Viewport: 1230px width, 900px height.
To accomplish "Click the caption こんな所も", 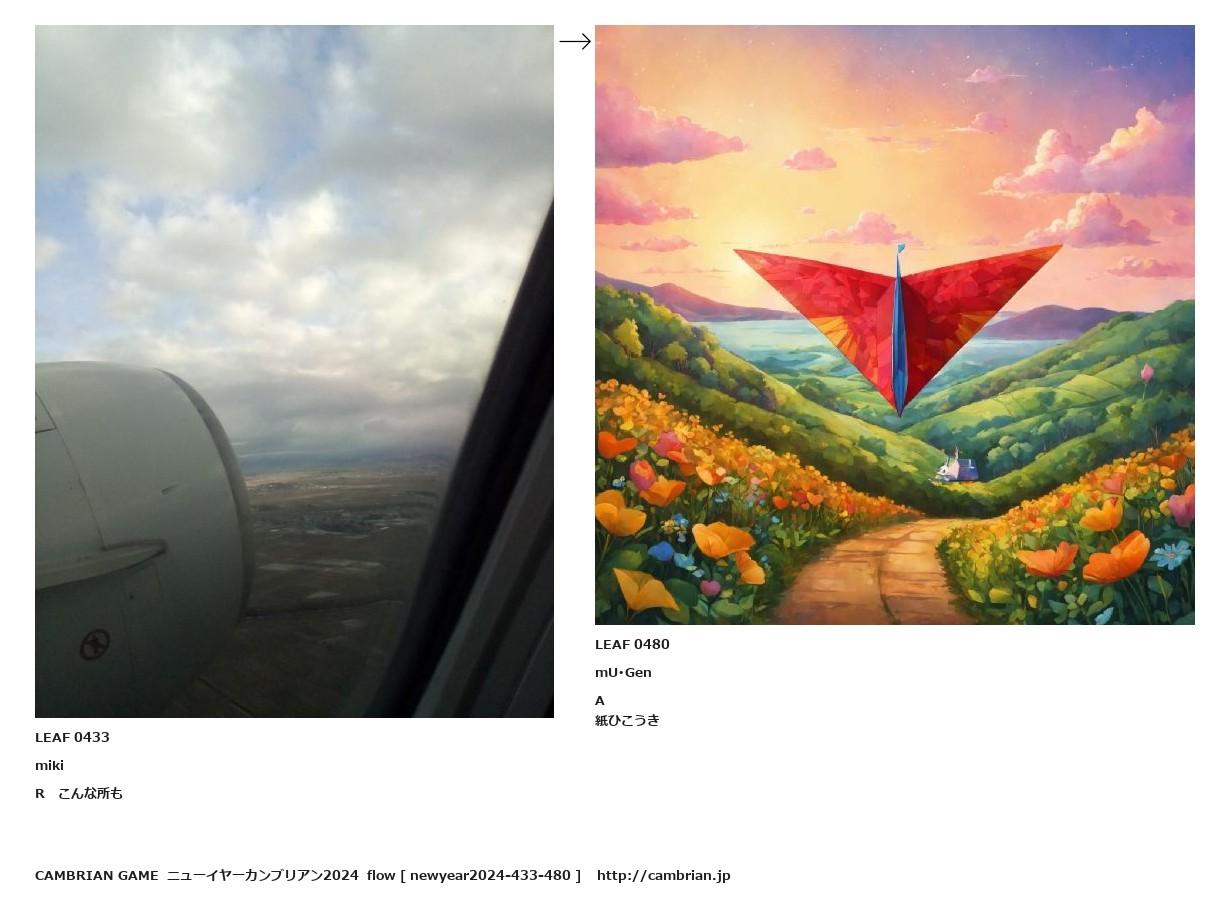I will [x=90, y=793].
